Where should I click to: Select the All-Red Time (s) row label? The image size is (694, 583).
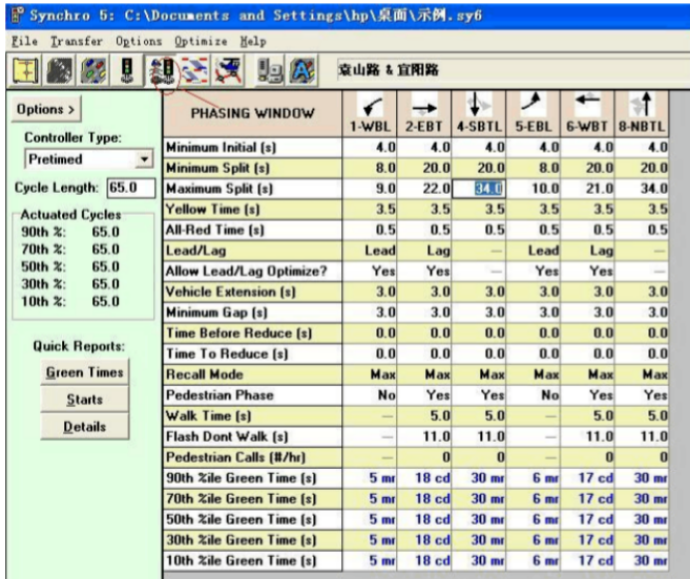[x=253, y=230]
